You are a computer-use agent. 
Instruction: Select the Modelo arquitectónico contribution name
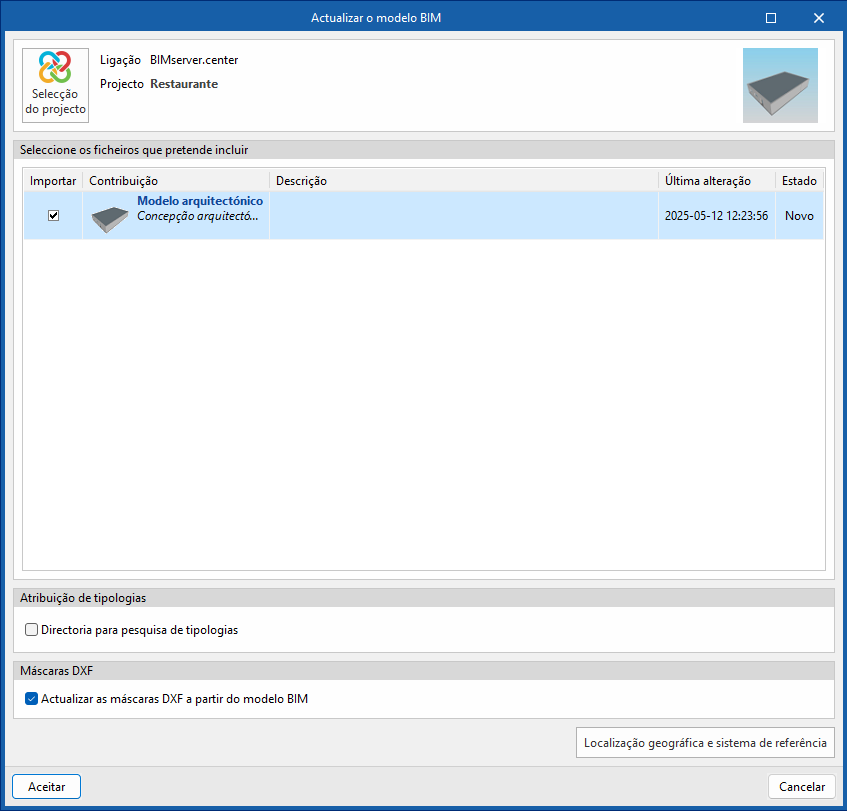(x=200, y=201)
